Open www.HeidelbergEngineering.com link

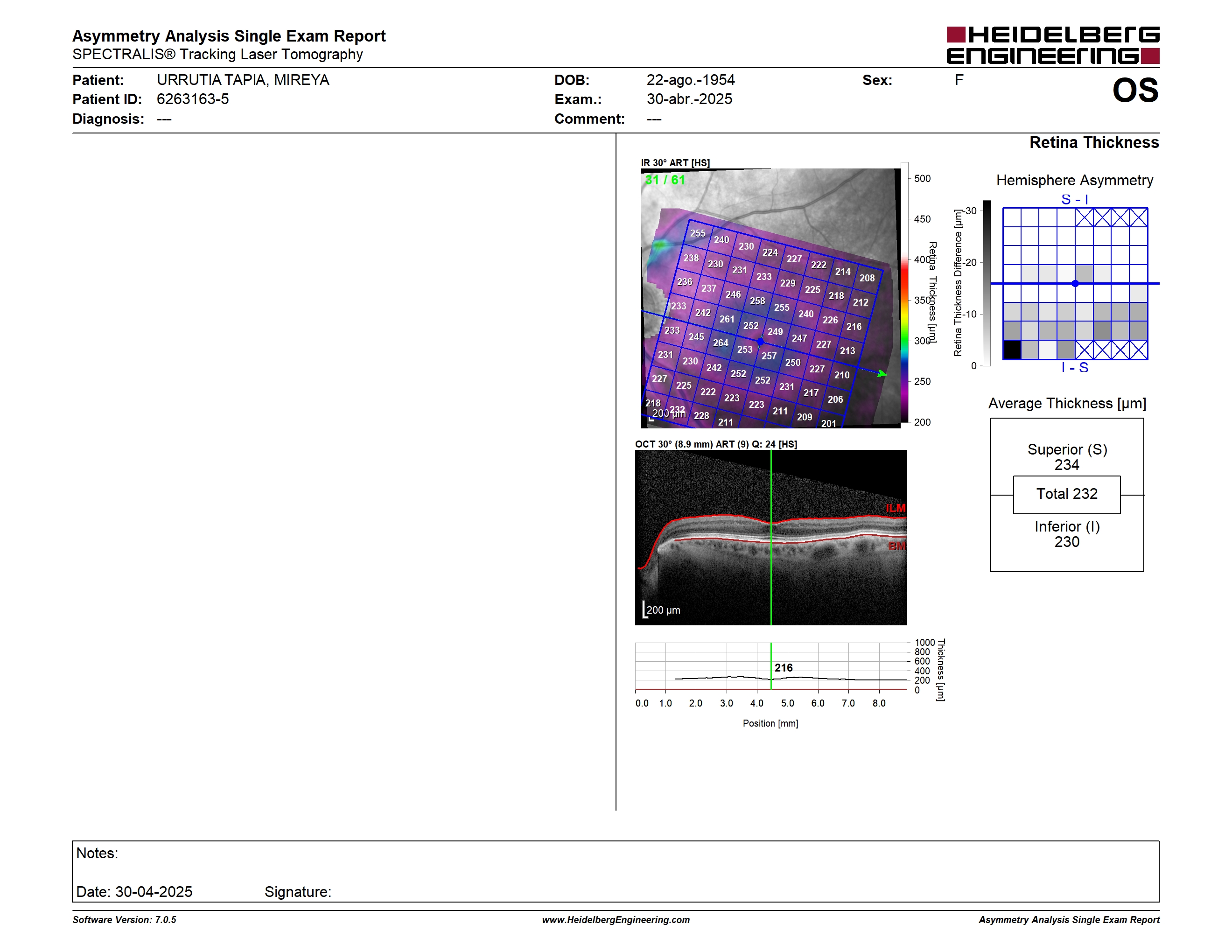[616, 920]
